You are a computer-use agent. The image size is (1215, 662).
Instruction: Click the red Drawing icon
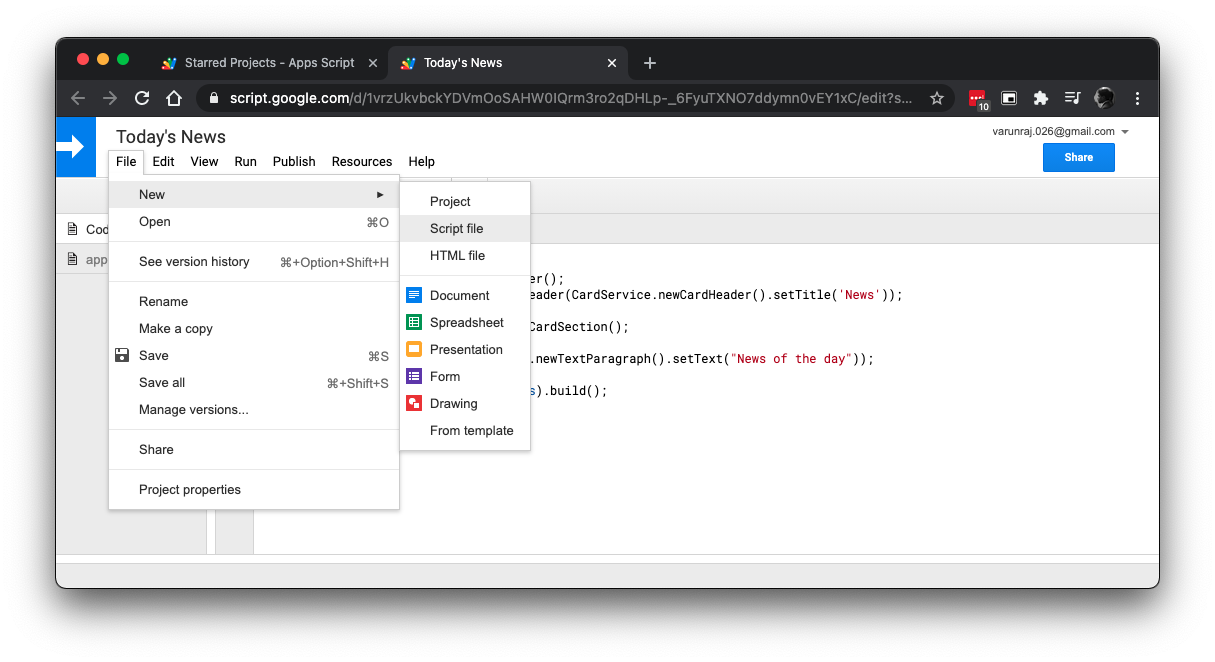tap(413, 403)
